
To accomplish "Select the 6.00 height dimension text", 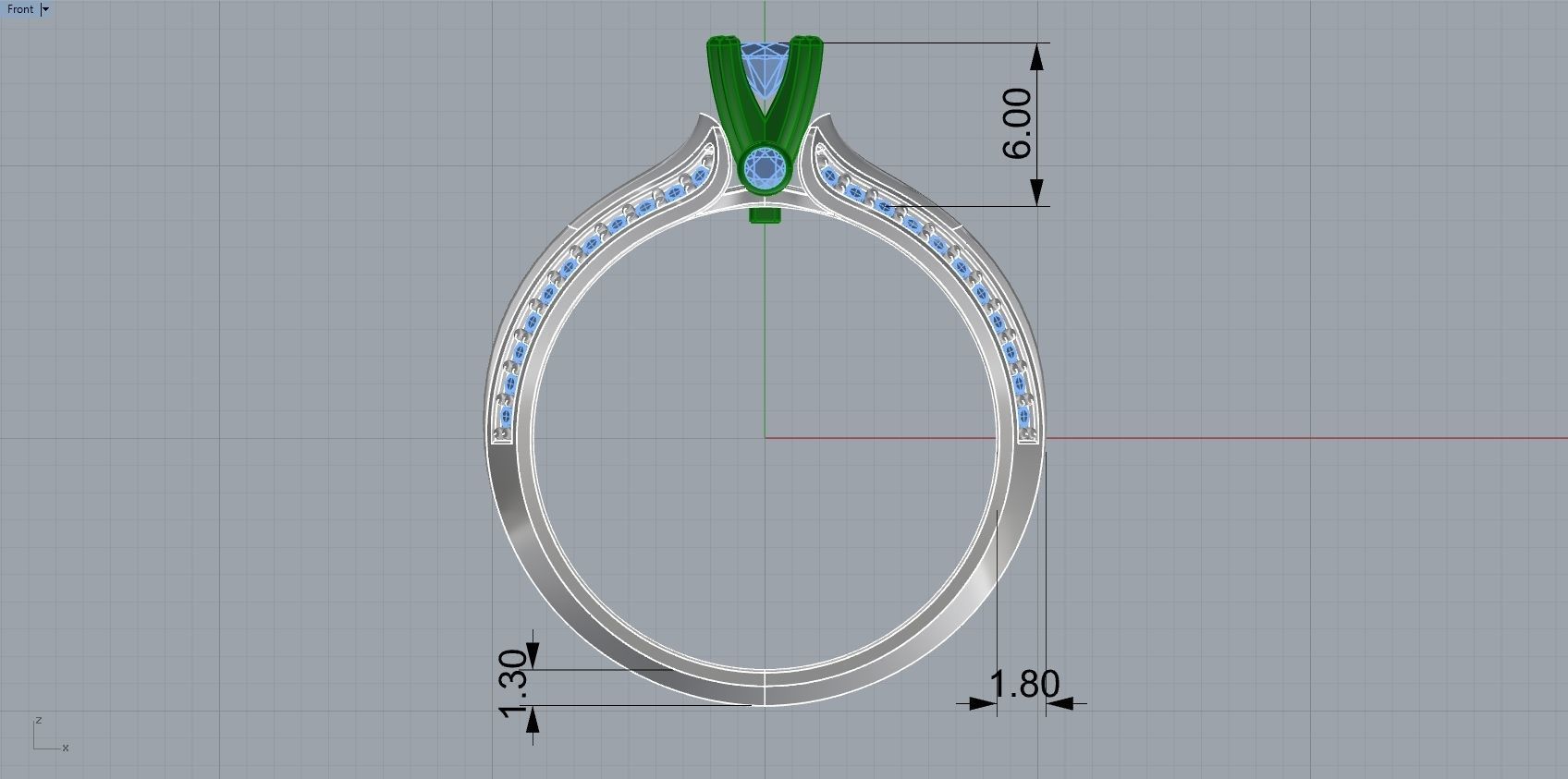I will pos(1017,124).
